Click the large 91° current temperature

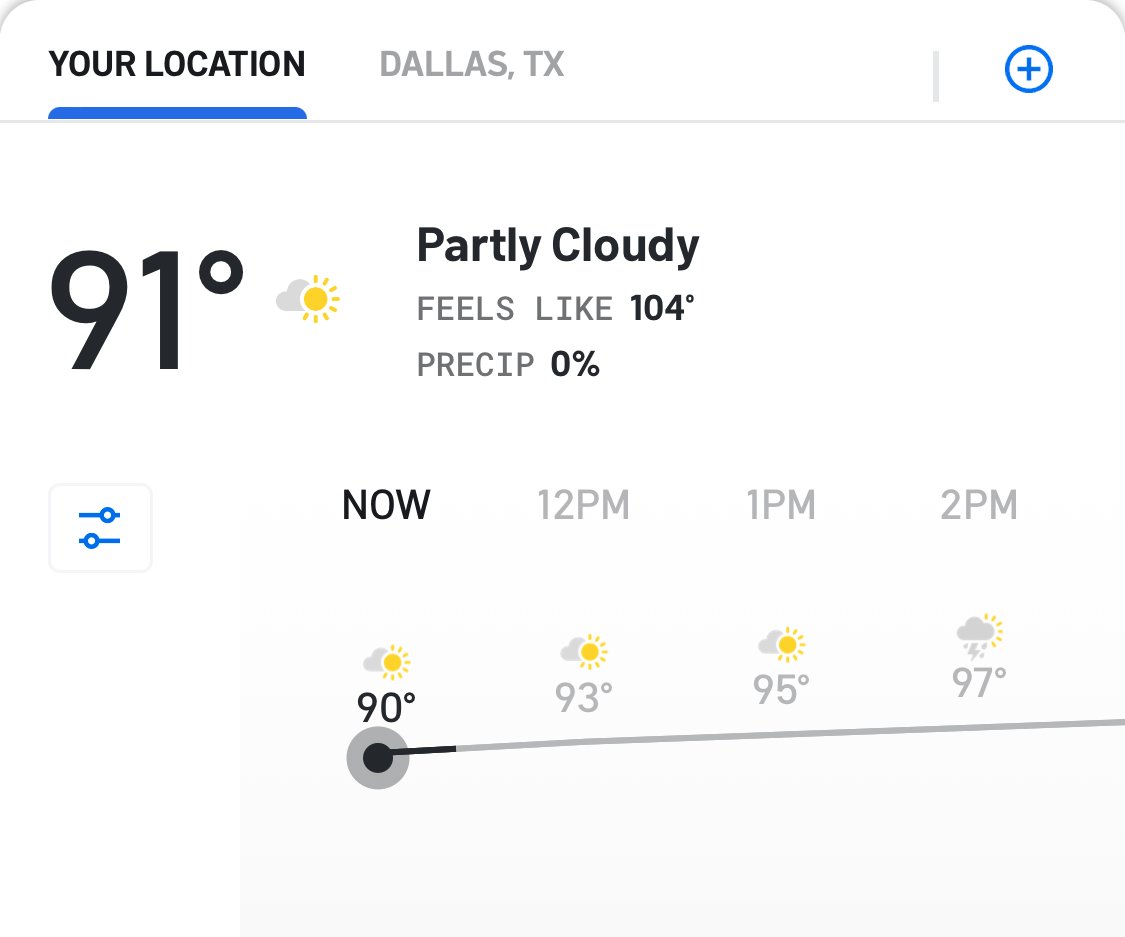click(147, 308)
